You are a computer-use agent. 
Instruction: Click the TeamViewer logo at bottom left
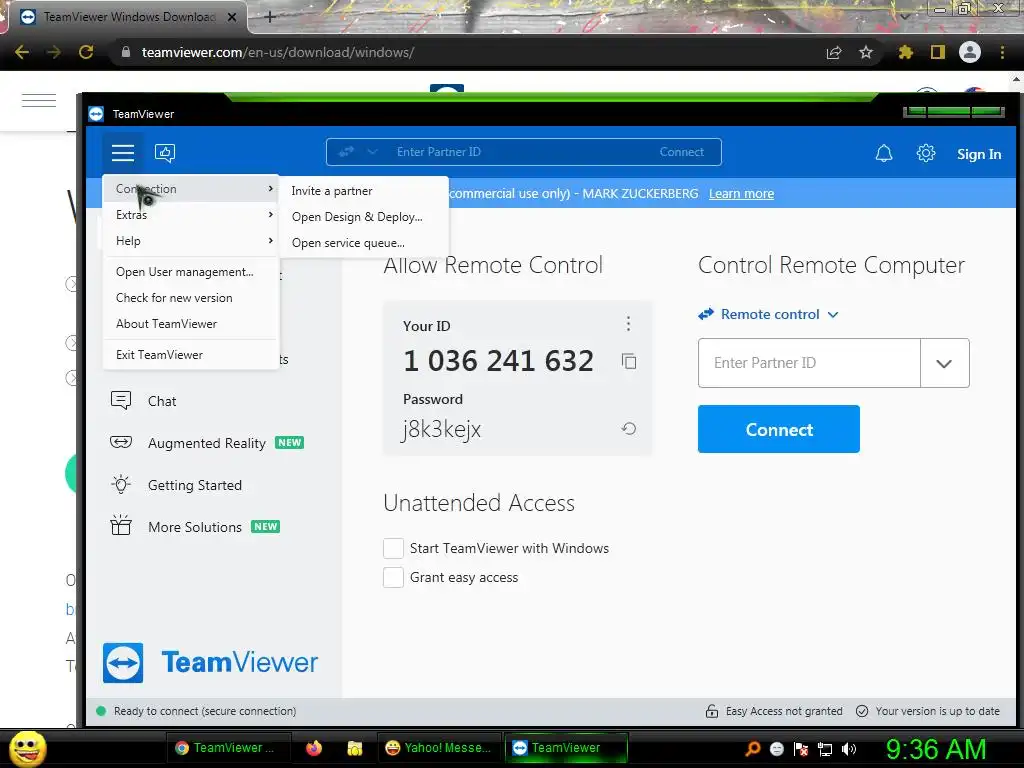[210, 663]
